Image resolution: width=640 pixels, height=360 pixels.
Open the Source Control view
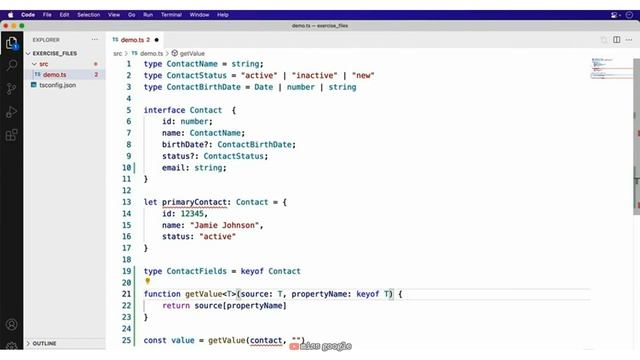pyautogui.click(x=11, y=89)
